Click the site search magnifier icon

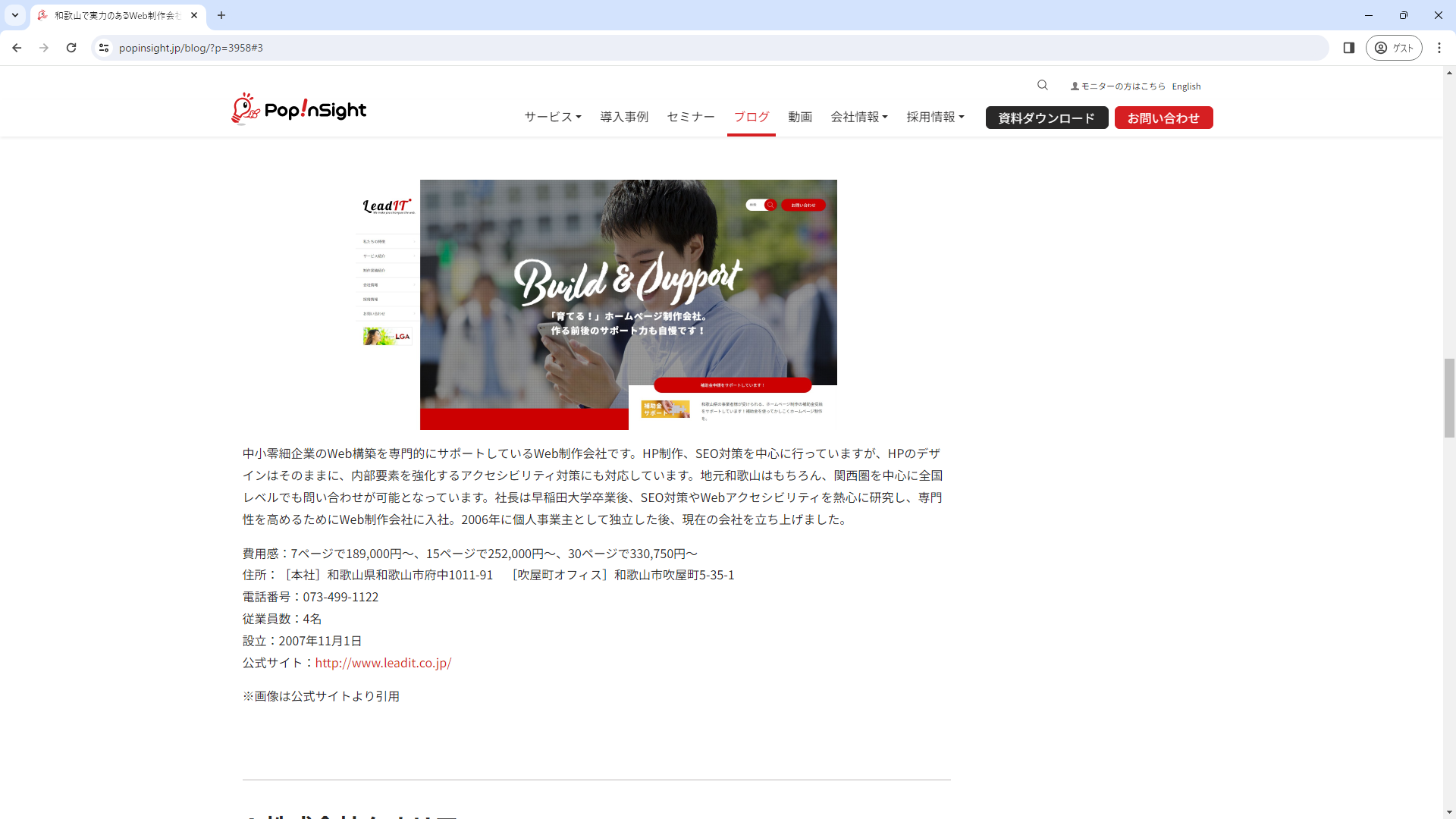click(x=1043, y=85)
